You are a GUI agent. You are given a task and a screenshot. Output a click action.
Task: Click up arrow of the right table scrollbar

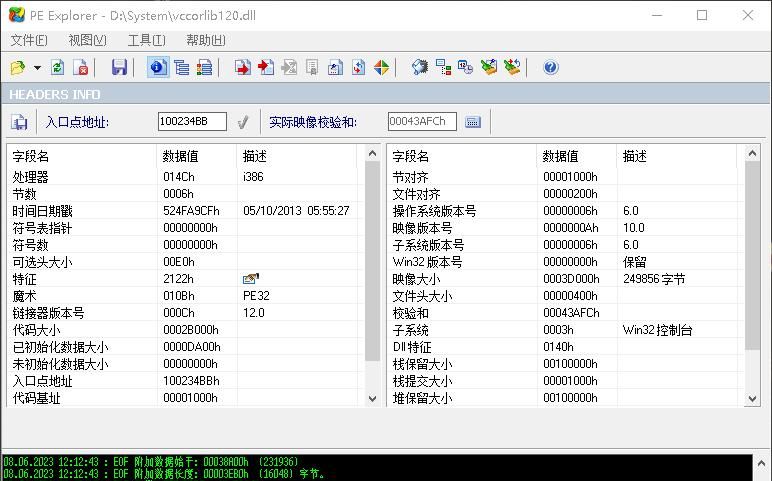752,154
